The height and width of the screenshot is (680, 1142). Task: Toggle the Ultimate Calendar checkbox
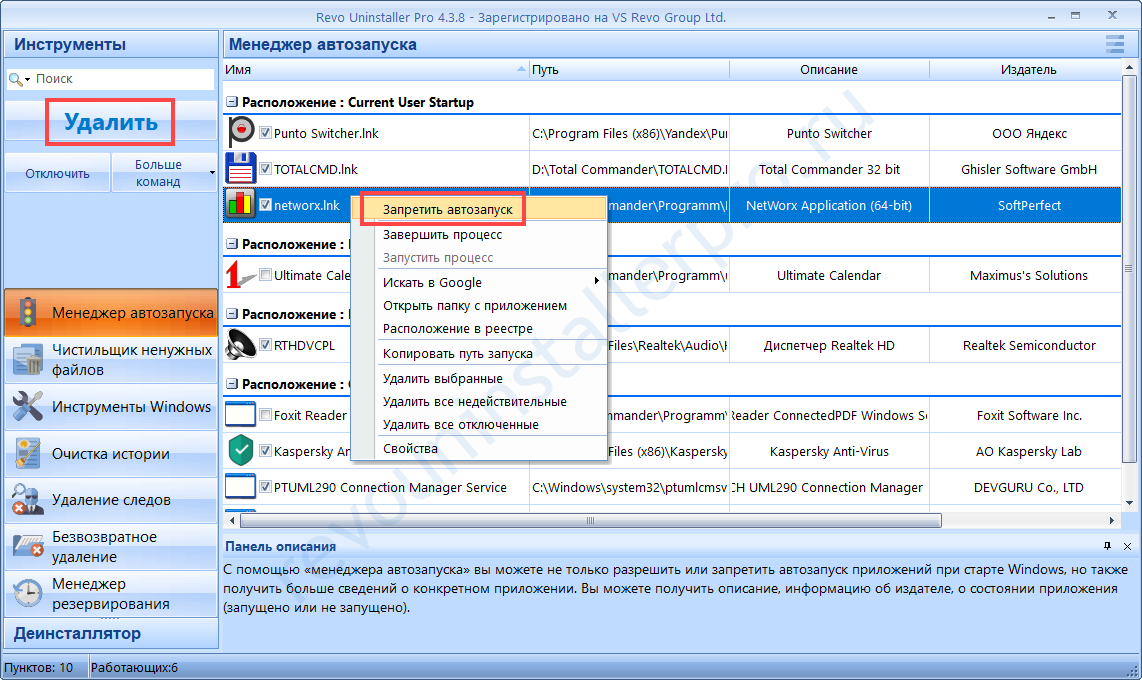(266, 274)
